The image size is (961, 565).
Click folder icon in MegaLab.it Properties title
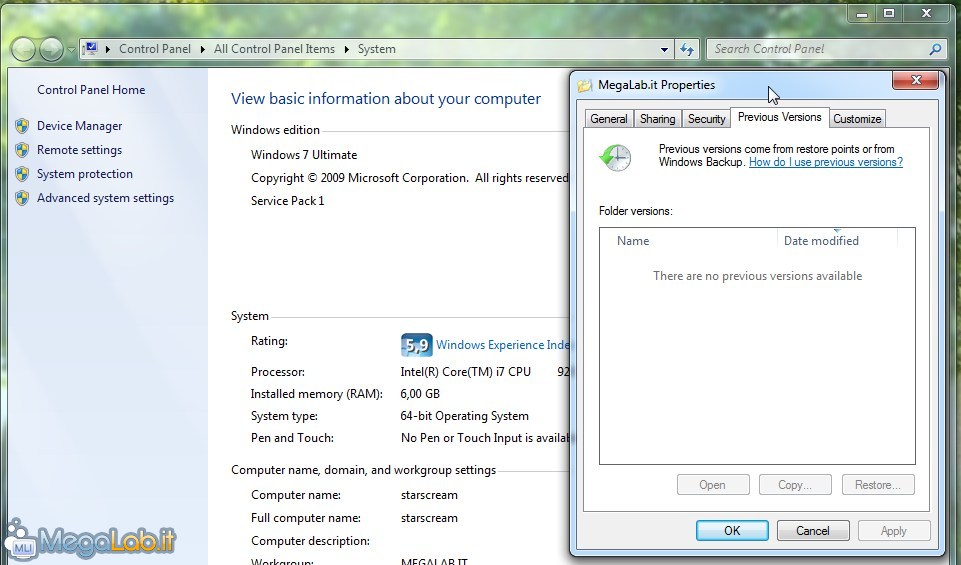tap(585, 85)
